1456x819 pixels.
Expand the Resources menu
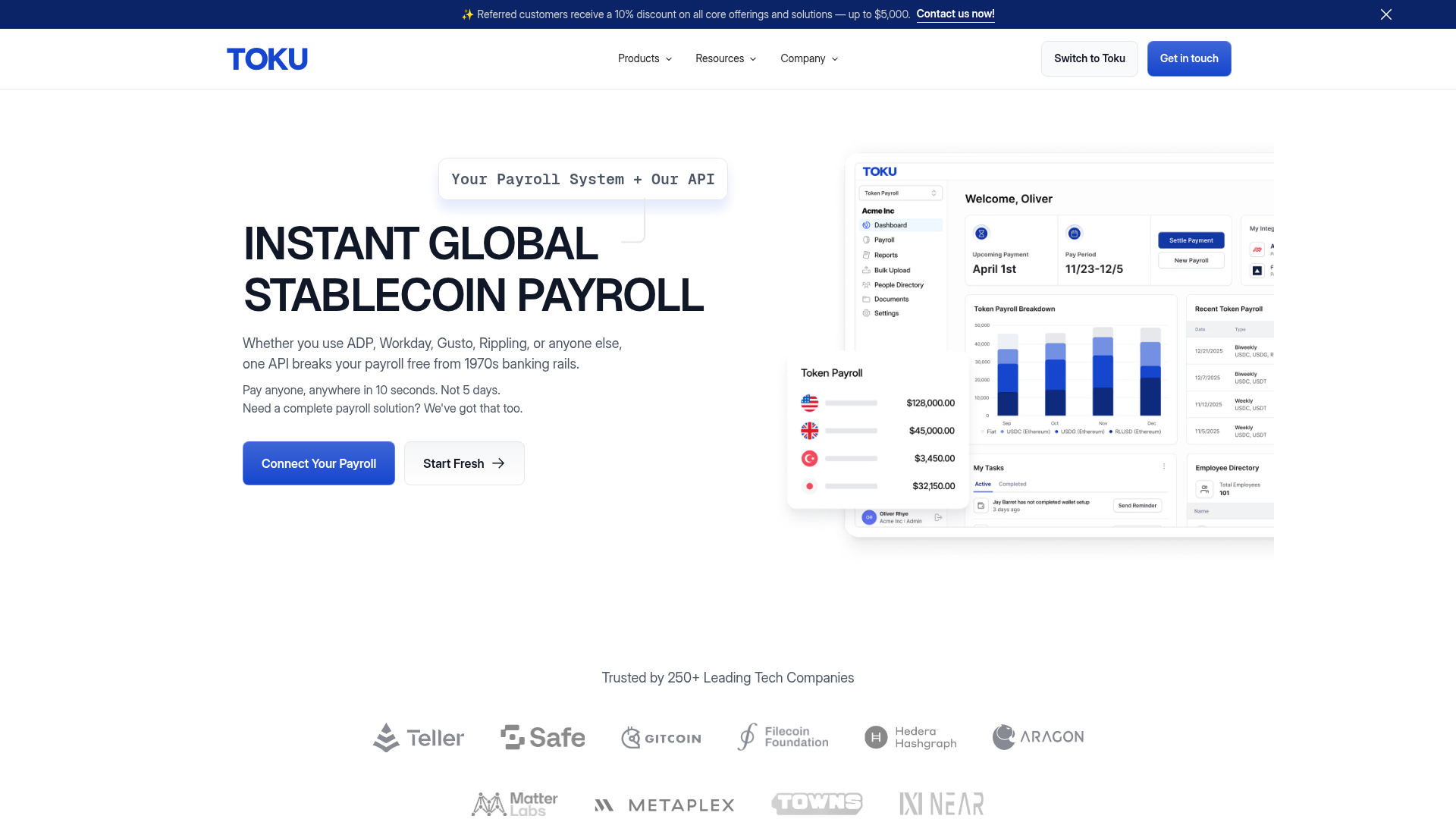point(726,58)
